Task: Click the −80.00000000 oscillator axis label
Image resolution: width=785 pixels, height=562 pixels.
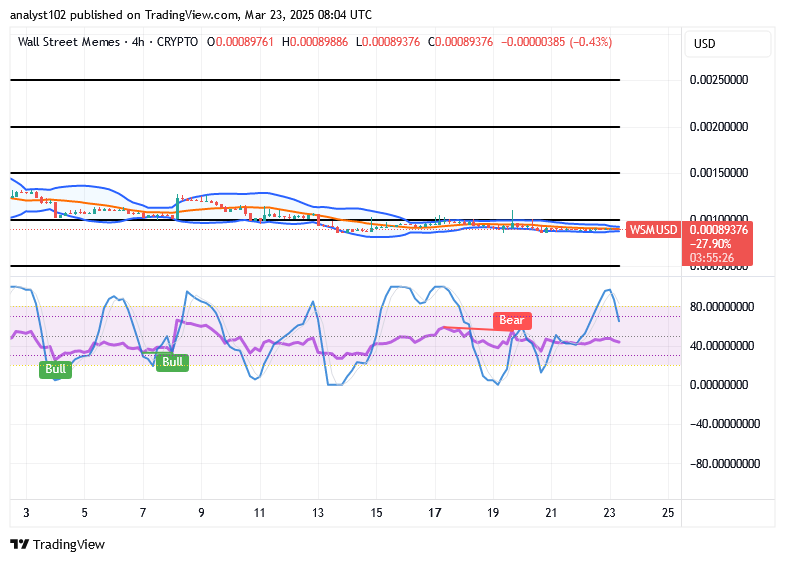Action: coord(725,464)
